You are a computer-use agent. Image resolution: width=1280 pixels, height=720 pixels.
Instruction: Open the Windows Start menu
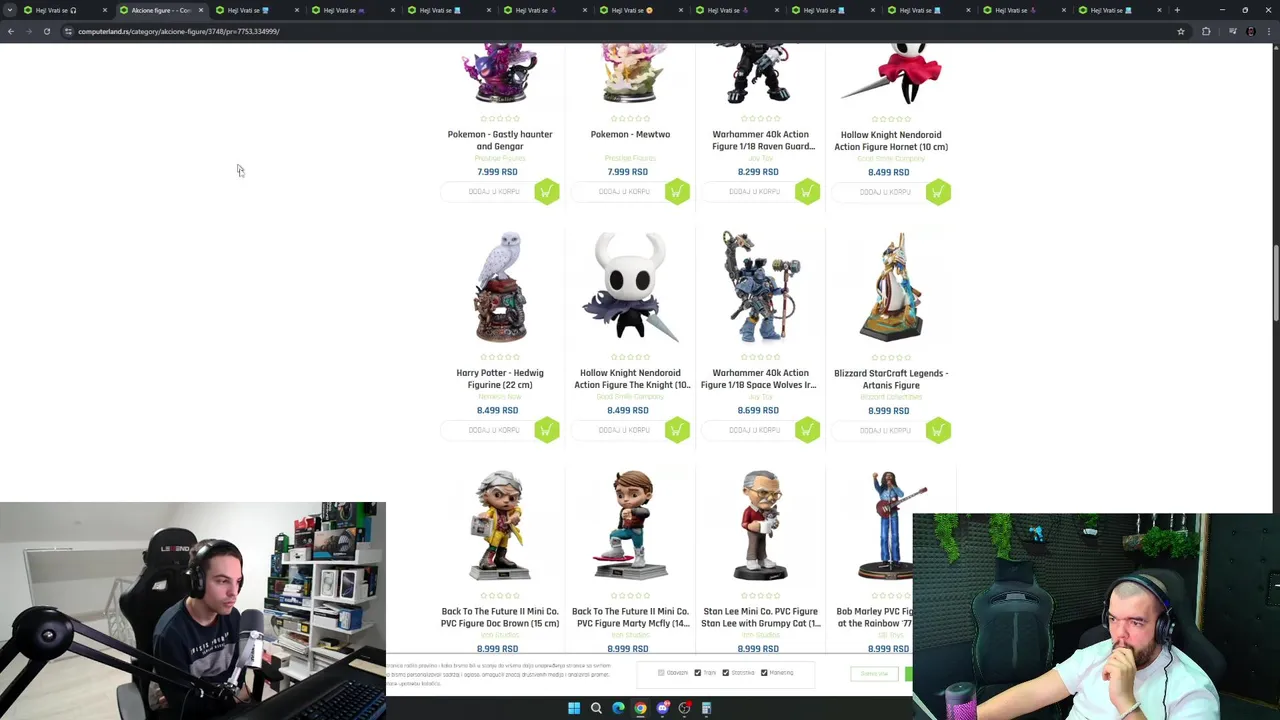coord(574,708)
